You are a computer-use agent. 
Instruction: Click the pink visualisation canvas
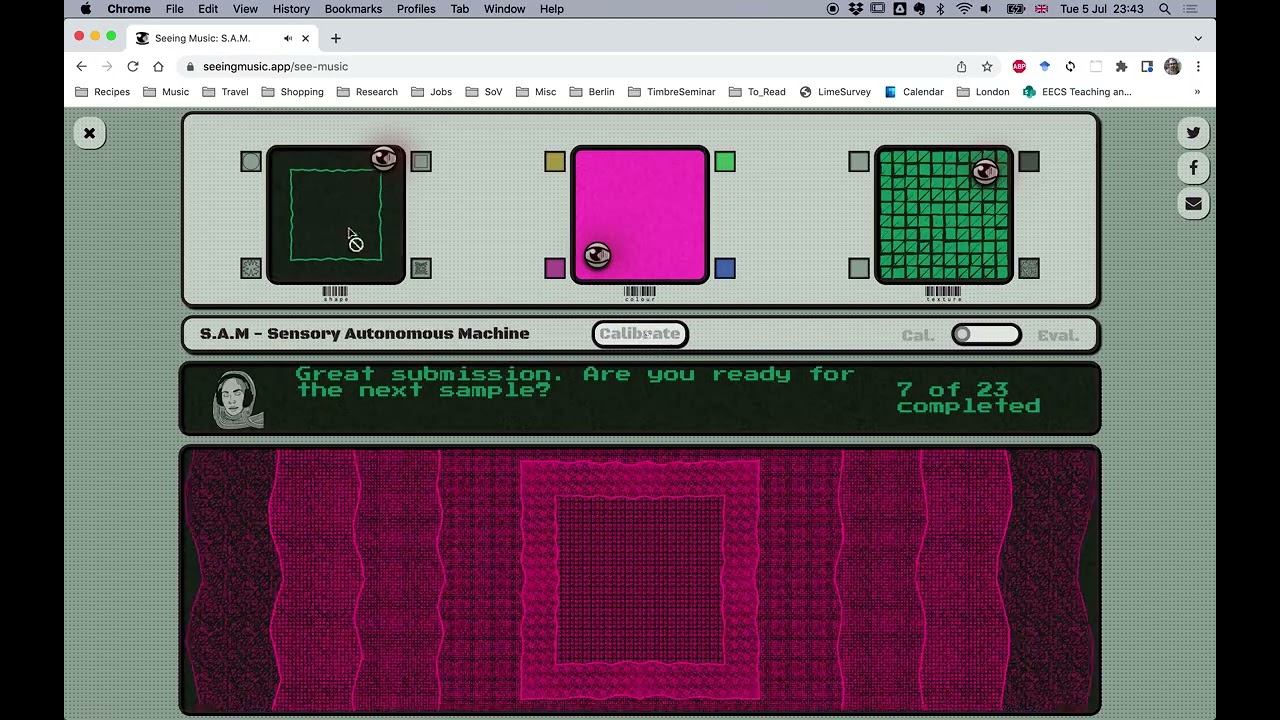pos(640,580)
